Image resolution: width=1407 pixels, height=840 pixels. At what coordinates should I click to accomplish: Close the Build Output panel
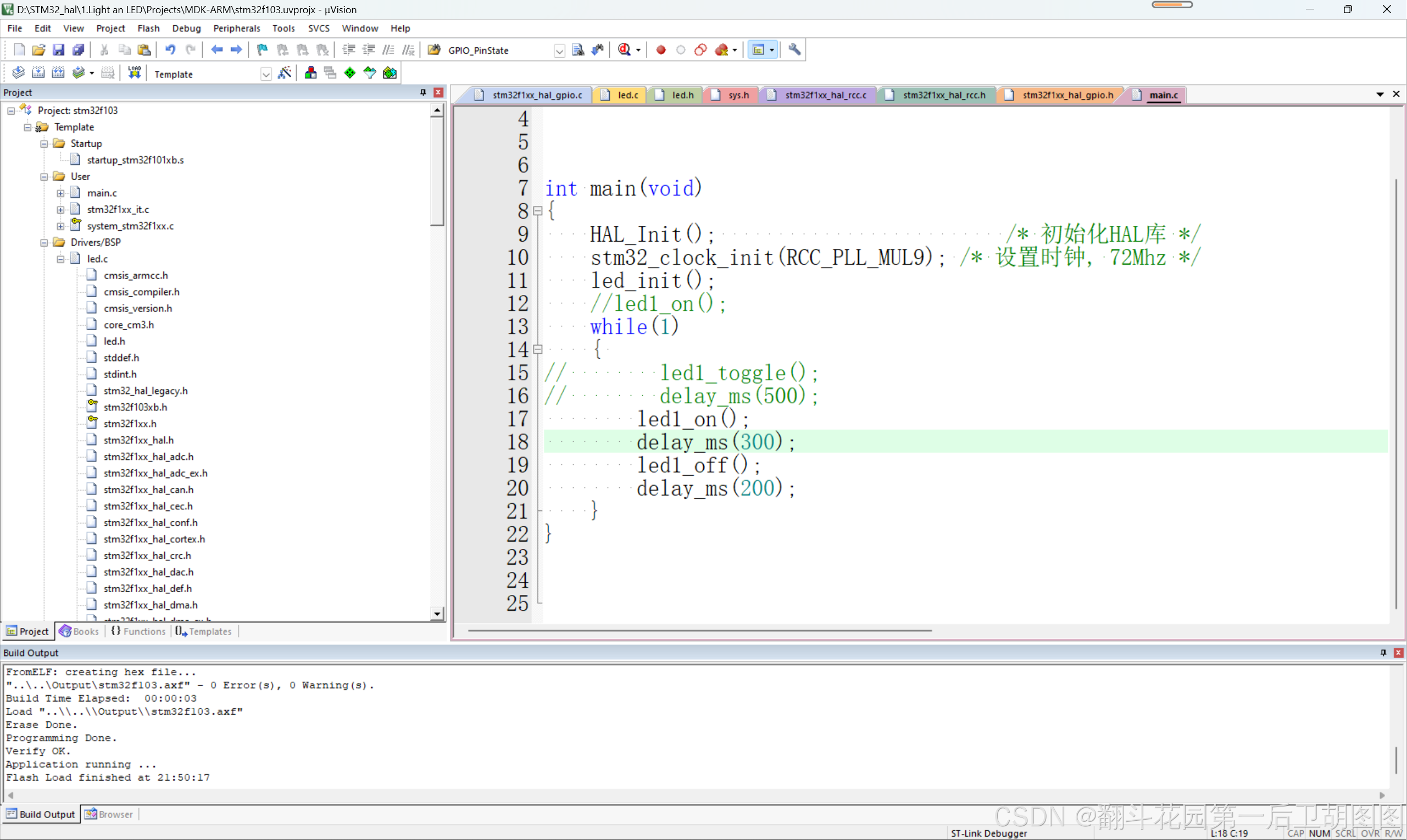point(1399,653)
